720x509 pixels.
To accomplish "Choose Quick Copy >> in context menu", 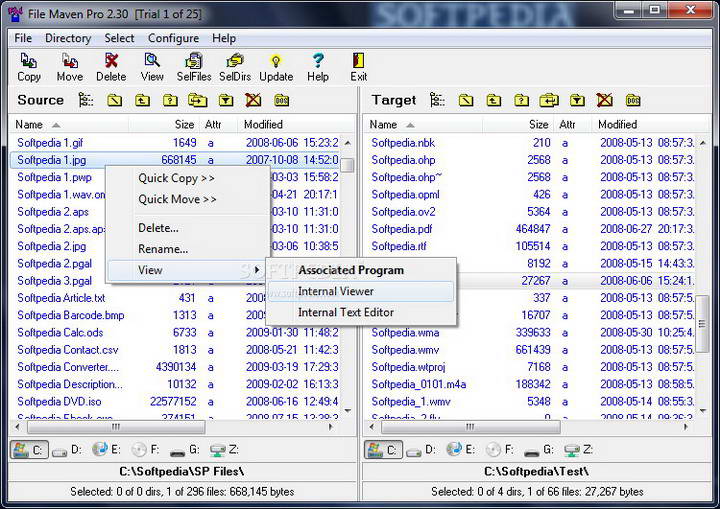I will coord(187,178).
